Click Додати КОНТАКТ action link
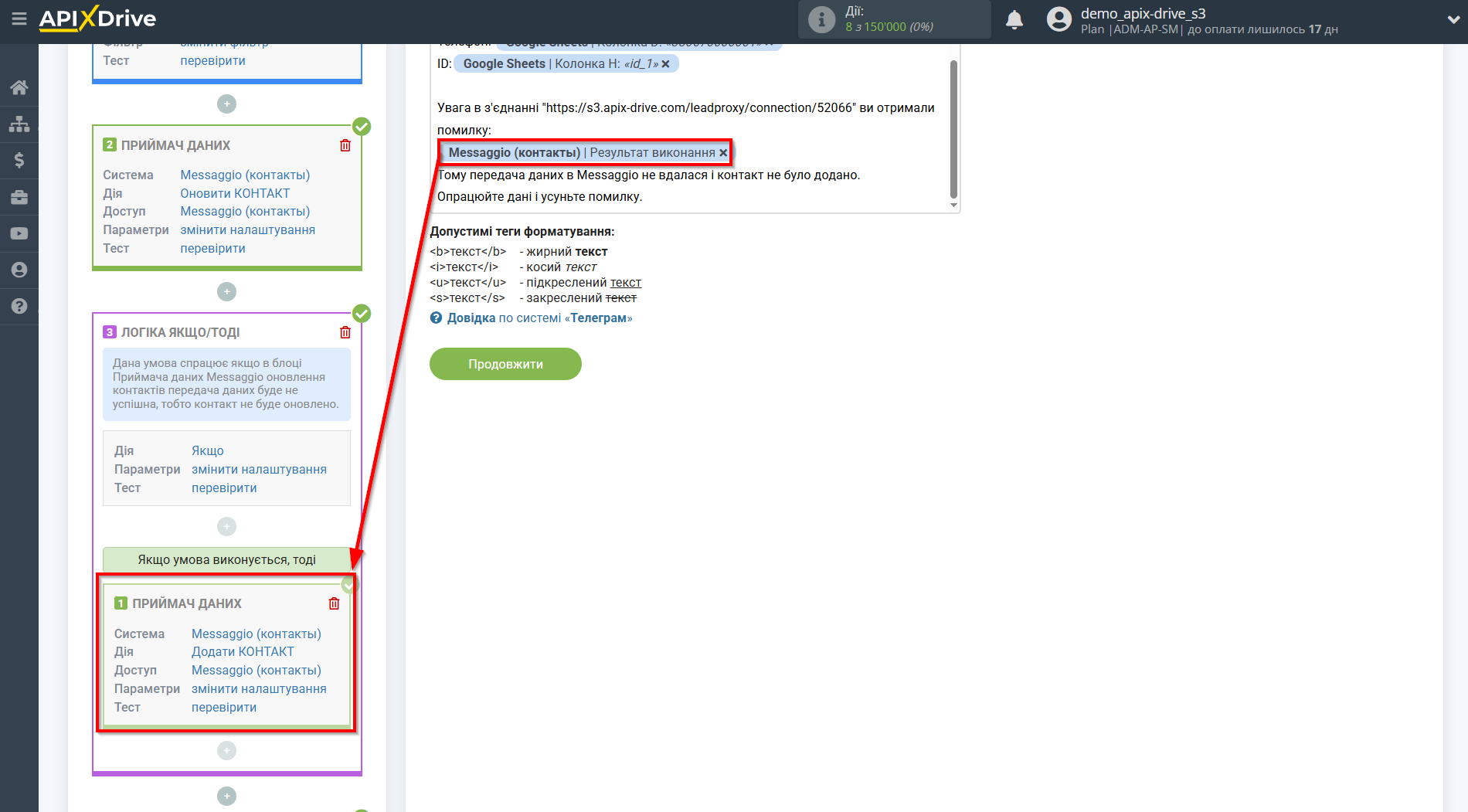Image resolution: width=1468 pixels, height=812 pixels. coord(243,652)
